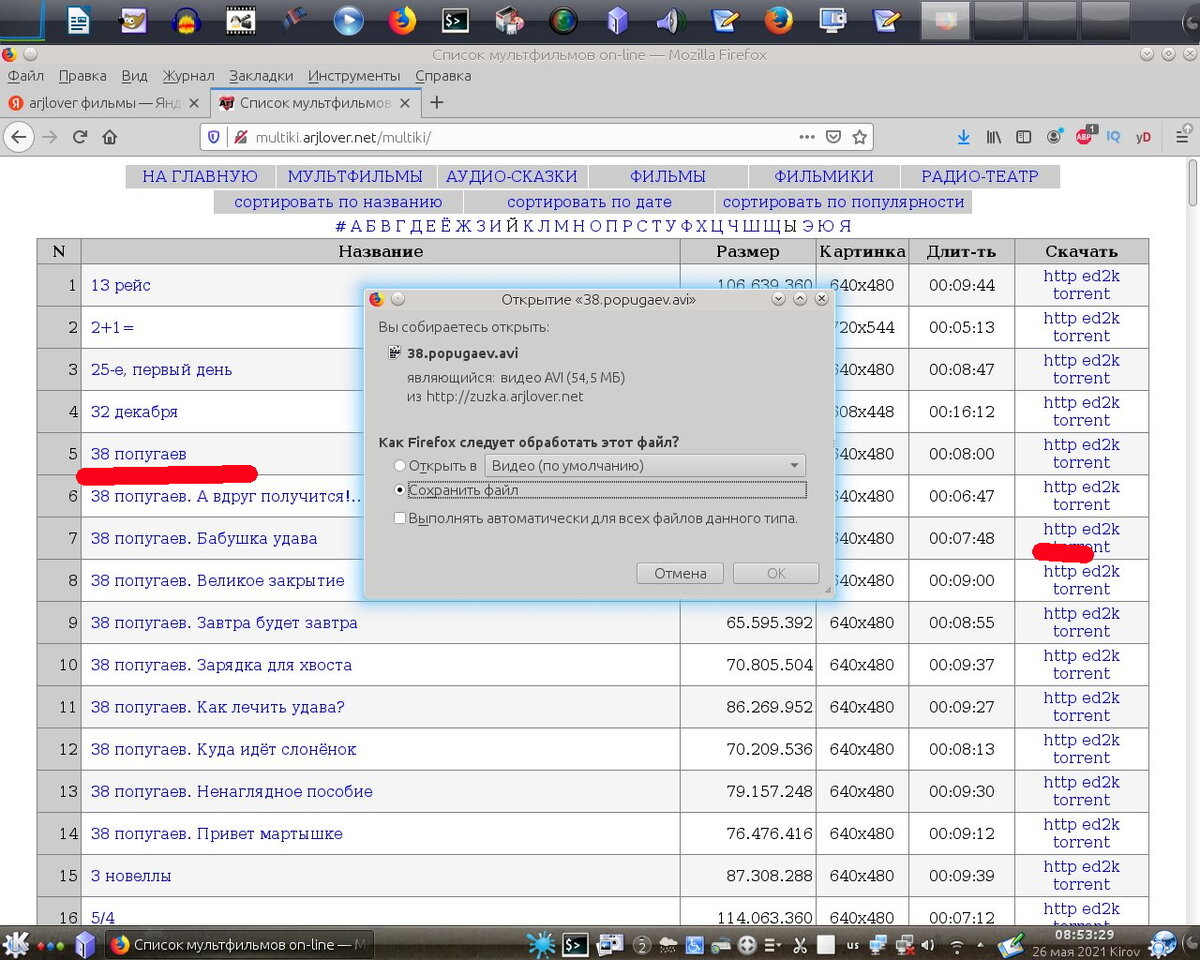This screenshot has width=1200, height=960.
Task: Open the yD extension icon
Action: click(x=1143, y=137)
